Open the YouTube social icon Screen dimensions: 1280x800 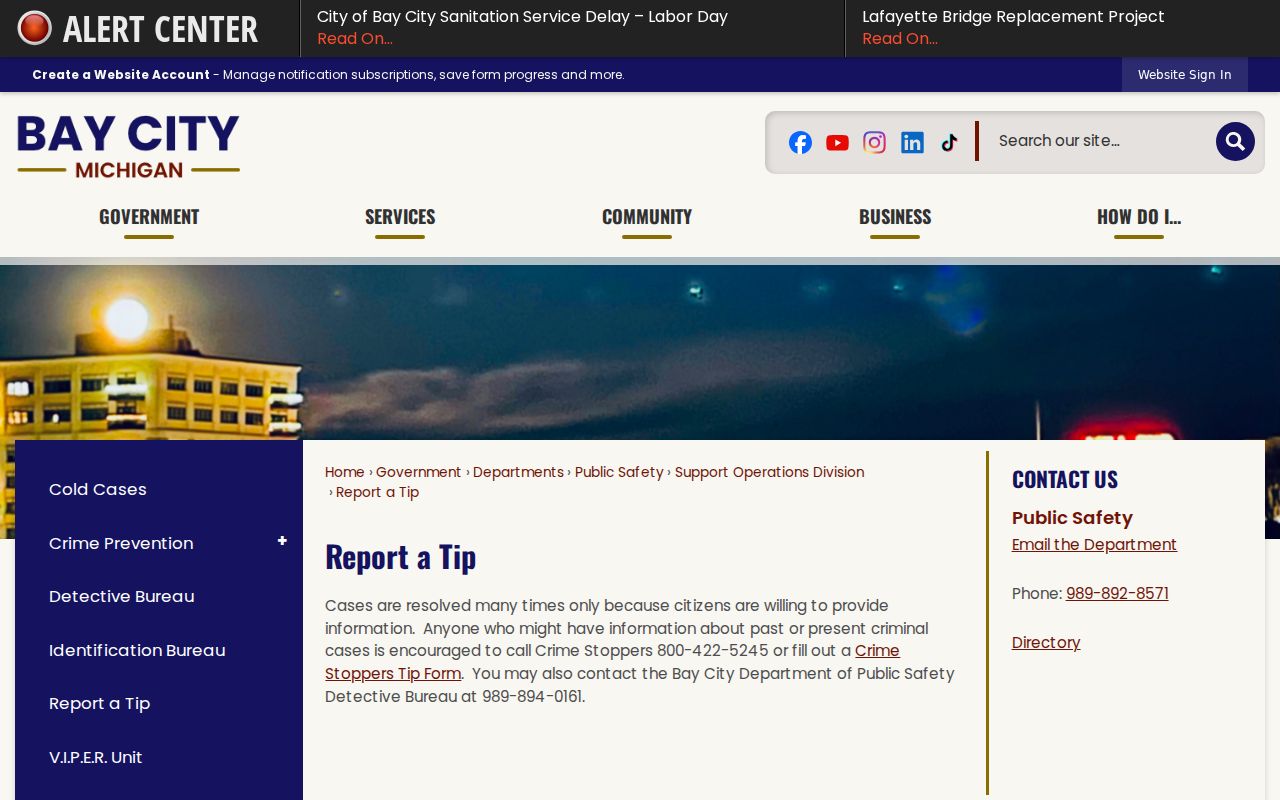point(837,143)
